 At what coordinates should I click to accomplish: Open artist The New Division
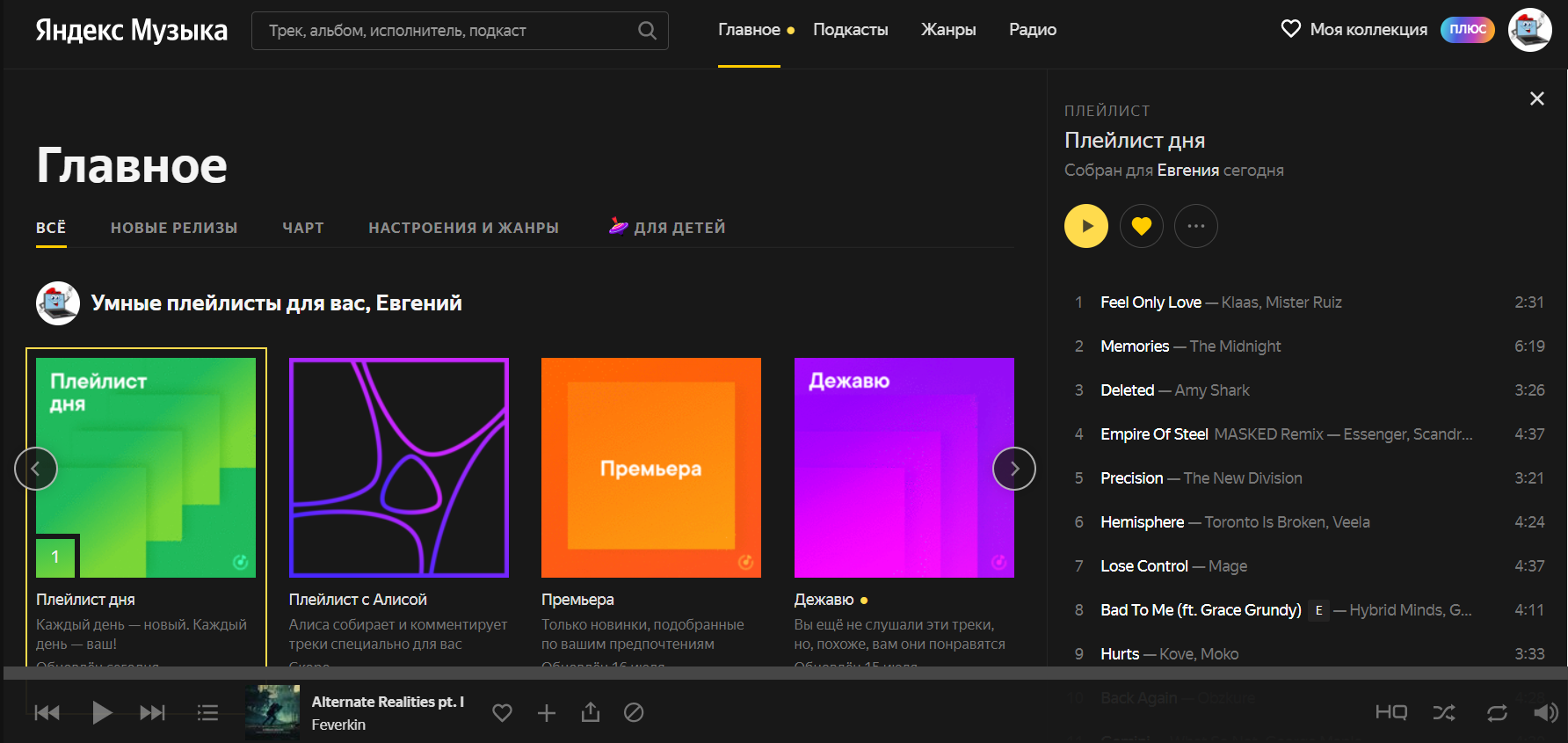coord(1243,478)
